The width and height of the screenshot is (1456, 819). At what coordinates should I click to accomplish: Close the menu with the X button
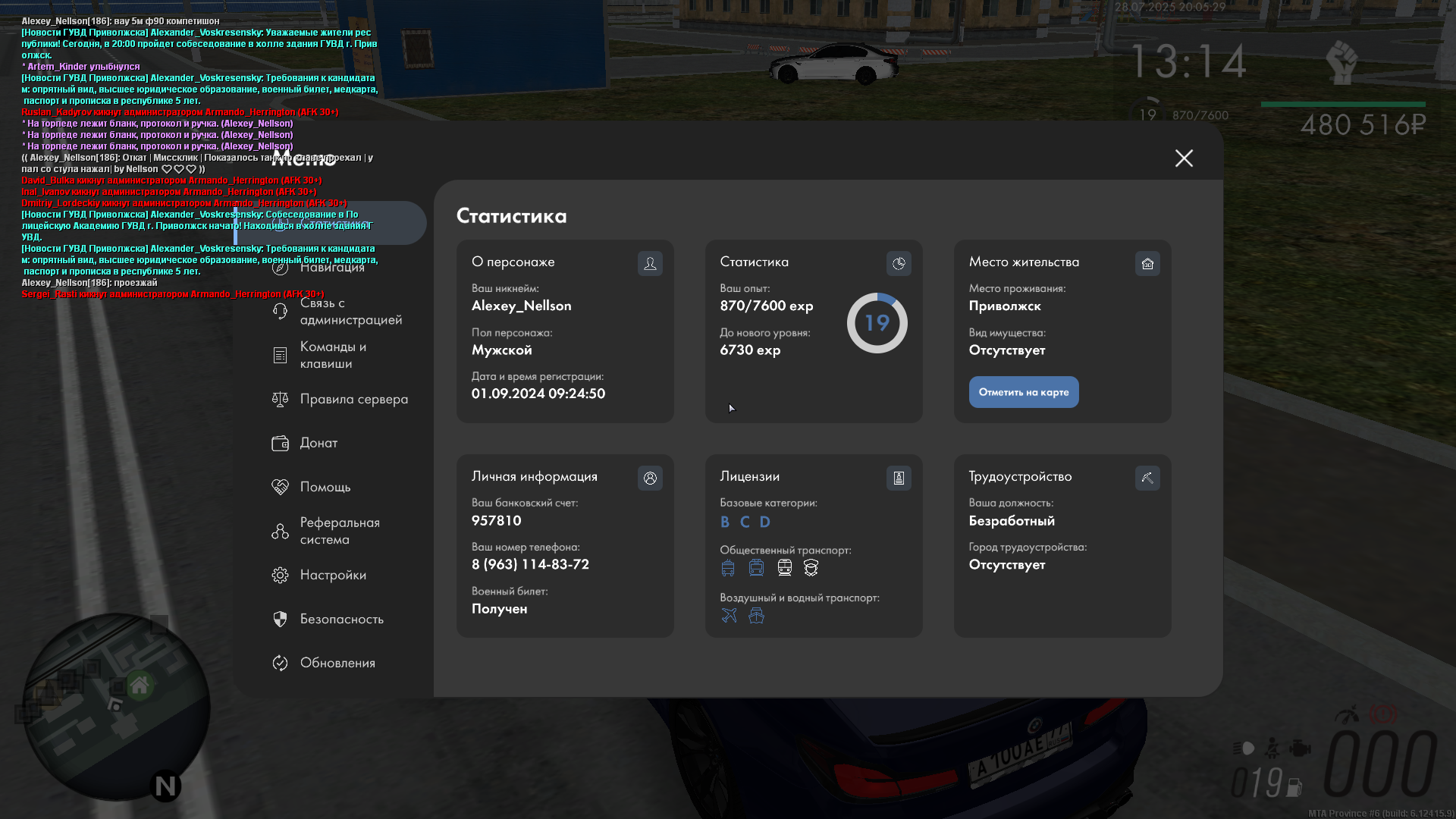[1184, 158]
